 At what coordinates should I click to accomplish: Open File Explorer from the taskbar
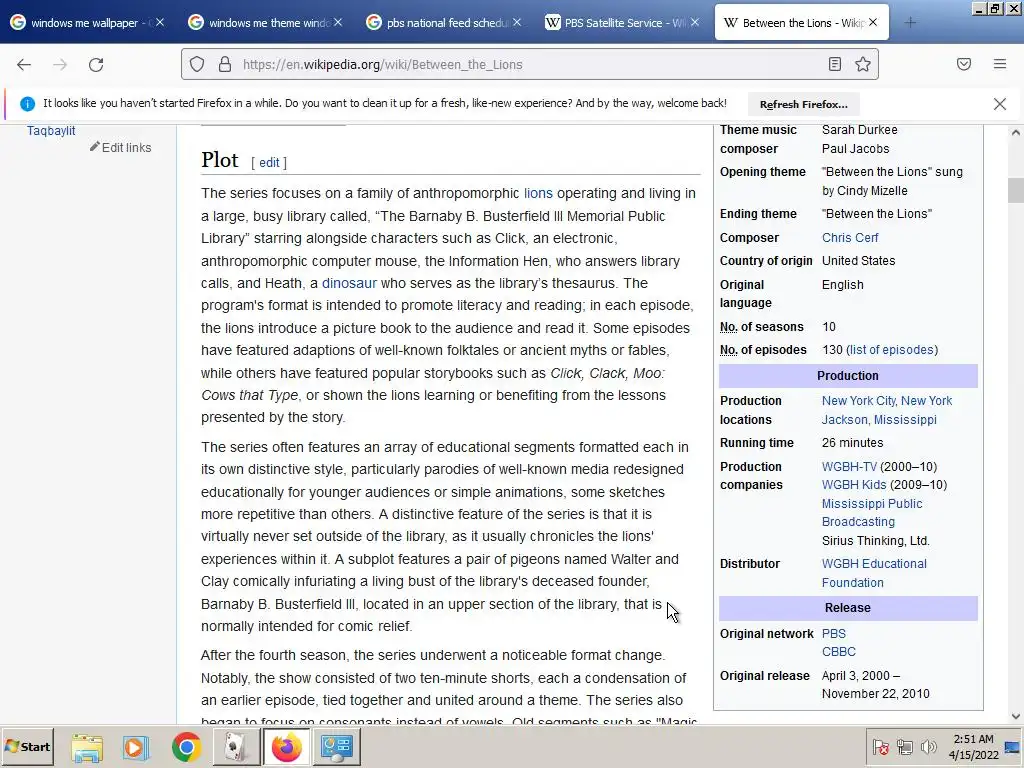(x=87, y=748)
